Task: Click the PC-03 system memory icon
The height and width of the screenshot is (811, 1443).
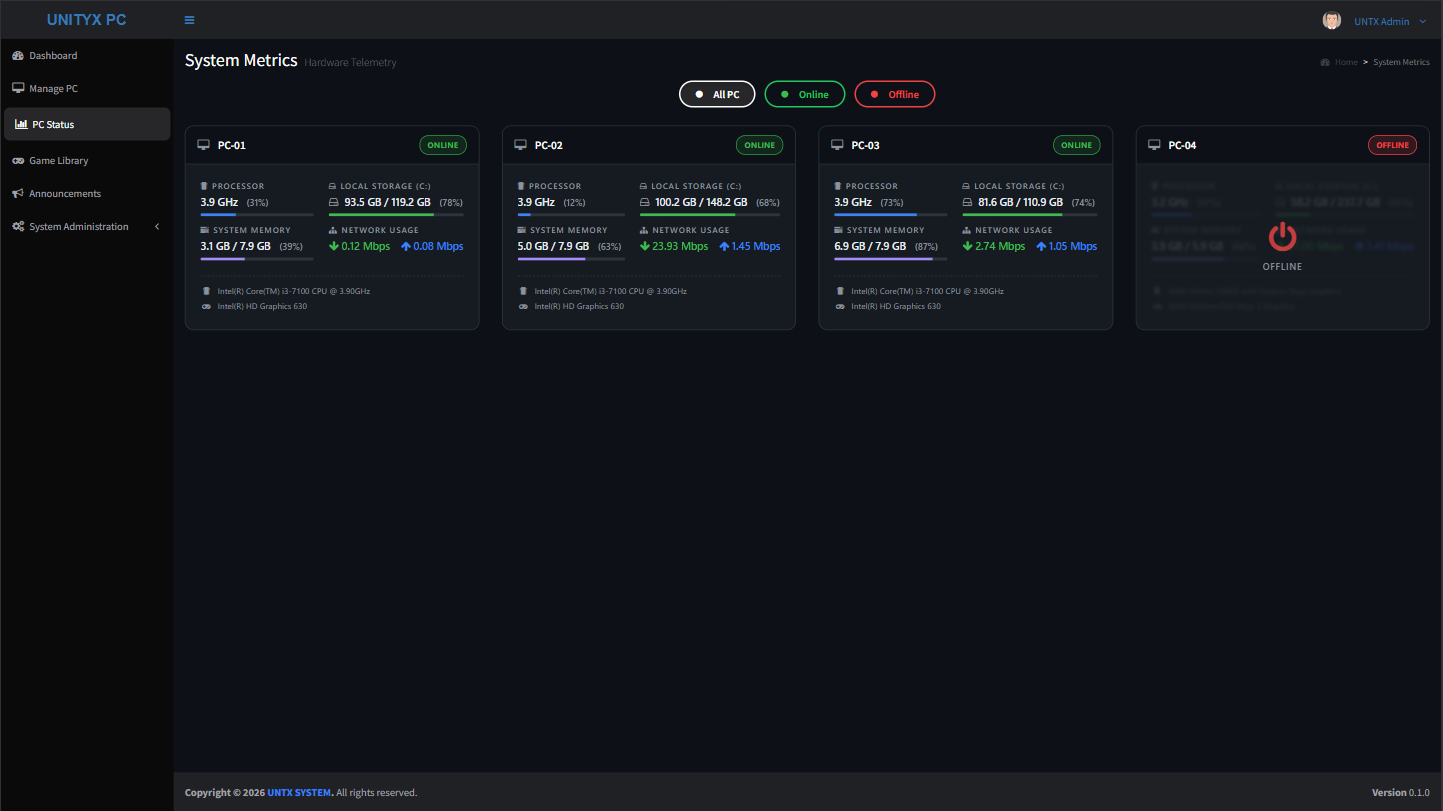Action: pyautogui.click(x=838, y=230)
